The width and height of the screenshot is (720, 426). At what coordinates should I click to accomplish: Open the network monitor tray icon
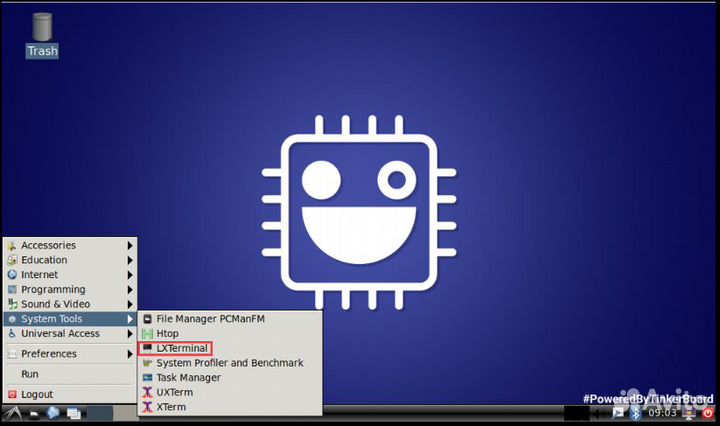689,414
